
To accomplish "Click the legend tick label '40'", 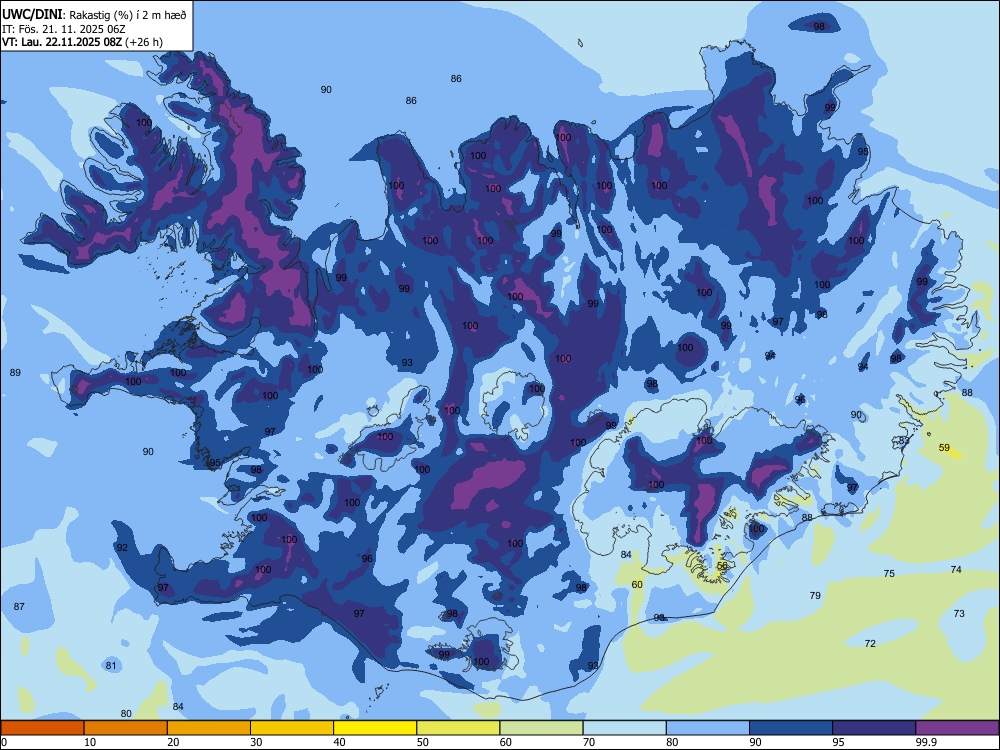I will click(340, 742).
